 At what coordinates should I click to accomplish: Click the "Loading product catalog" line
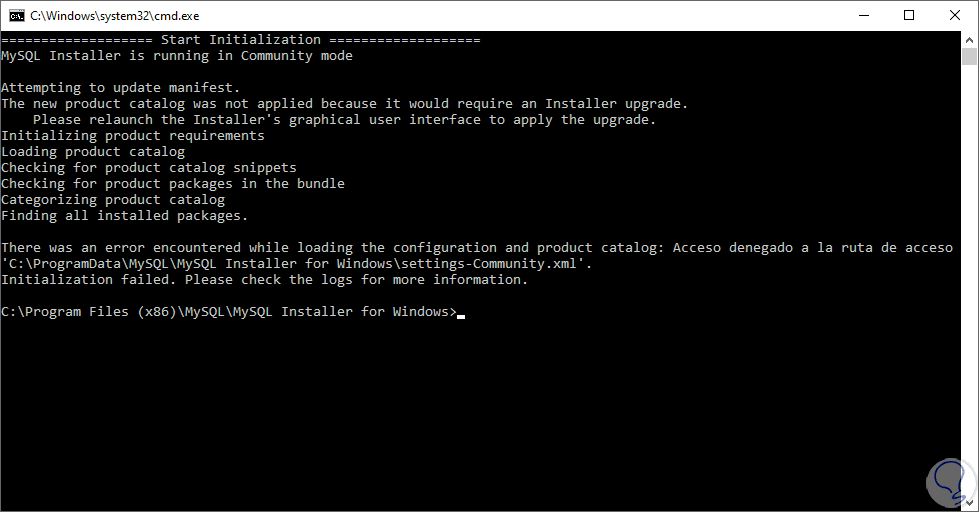[x=92, y=152]
